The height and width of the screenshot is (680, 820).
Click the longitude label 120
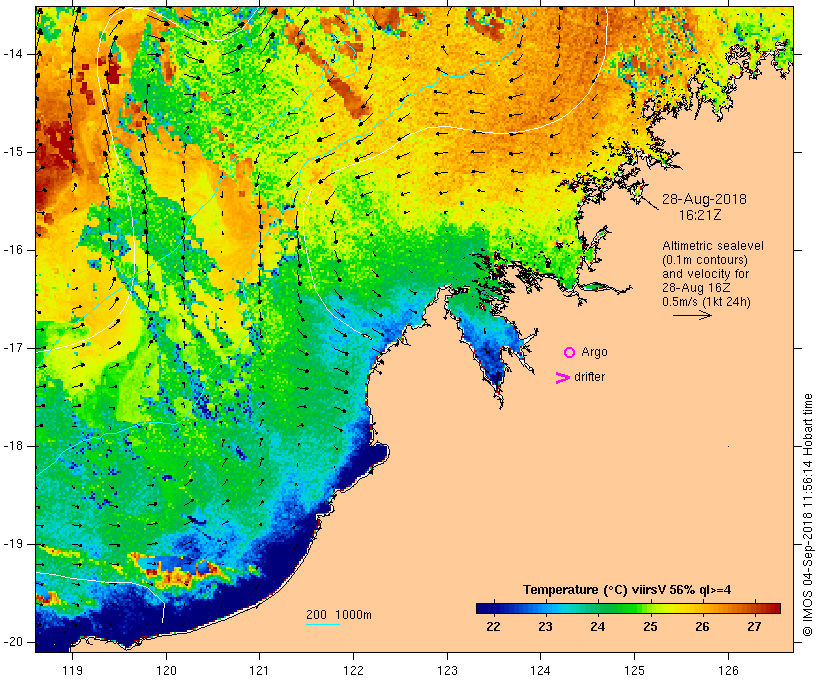click(166, 670)
